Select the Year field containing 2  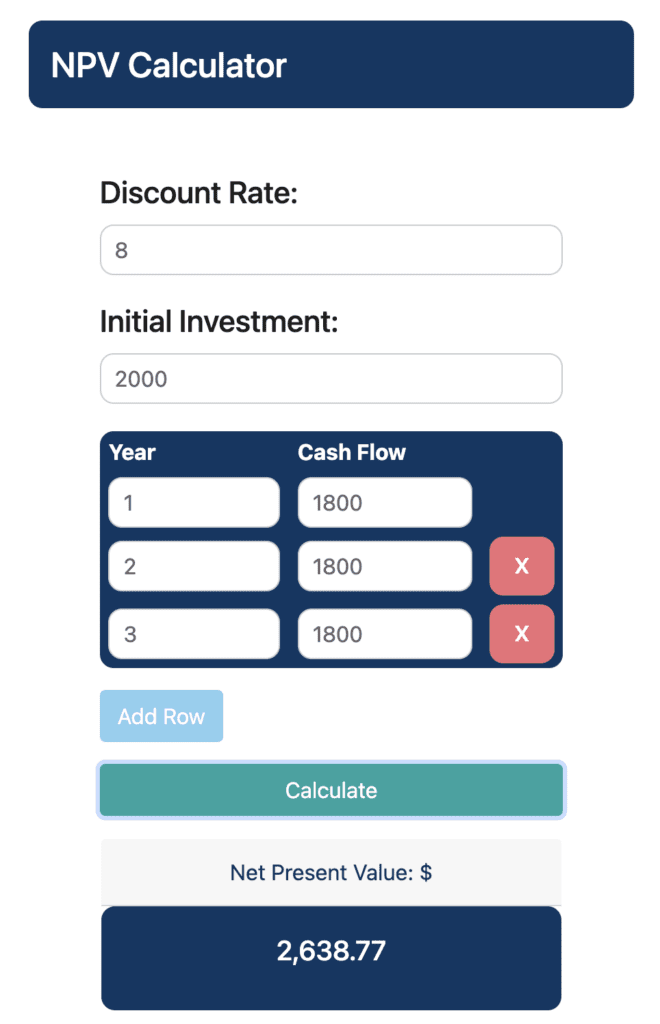click(x=194, y=566)
